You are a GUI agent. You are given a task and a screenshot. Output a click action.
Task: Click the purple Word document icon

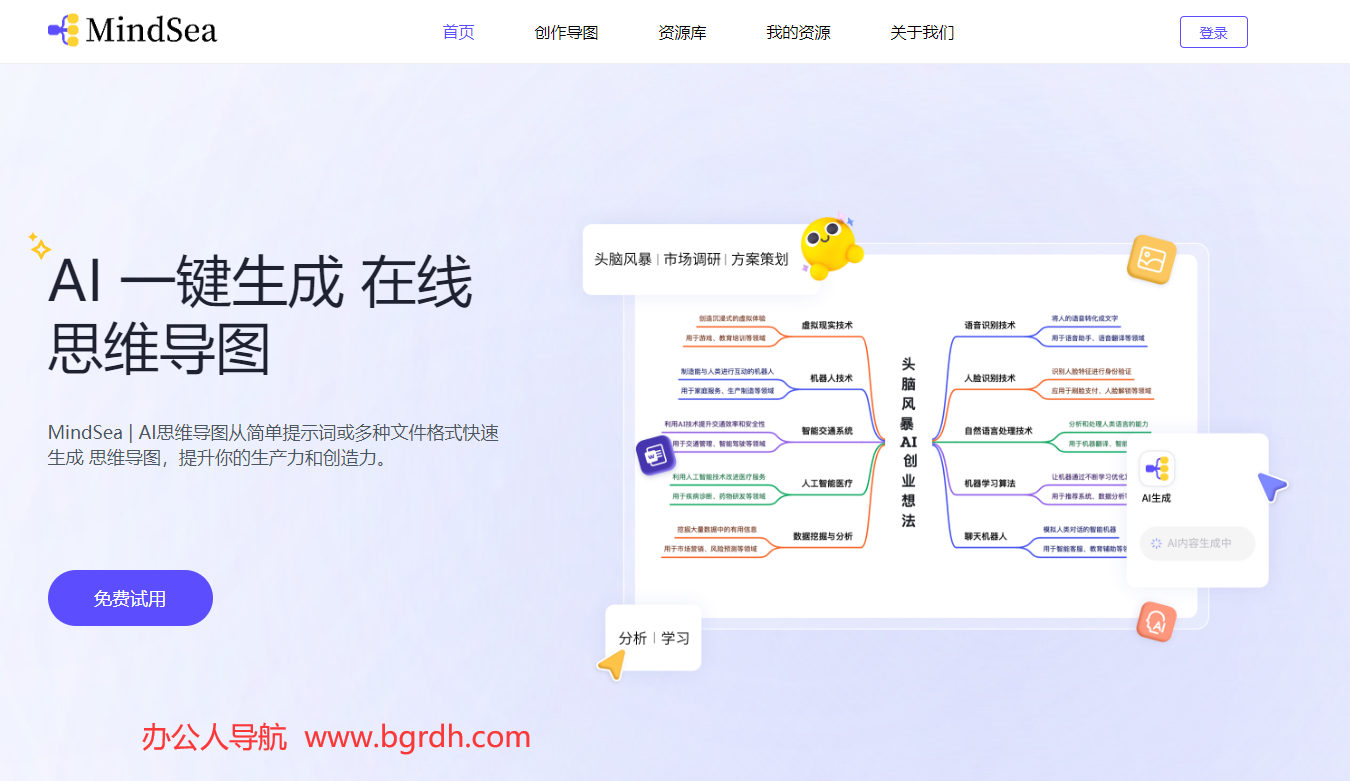pos(656,455)
